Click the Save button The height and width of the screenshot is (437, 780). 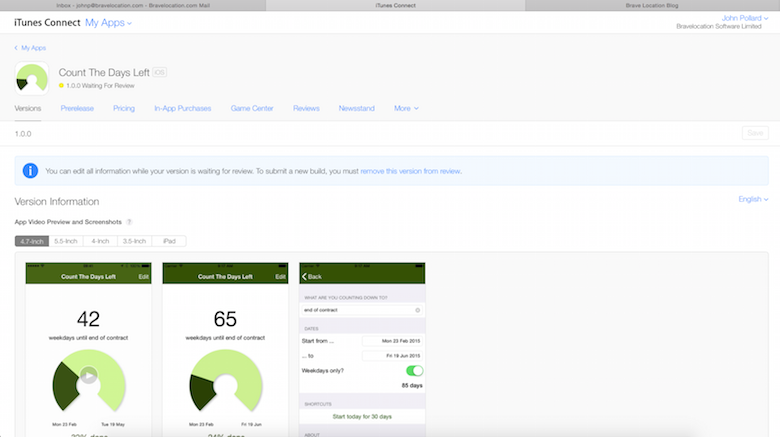755,133
